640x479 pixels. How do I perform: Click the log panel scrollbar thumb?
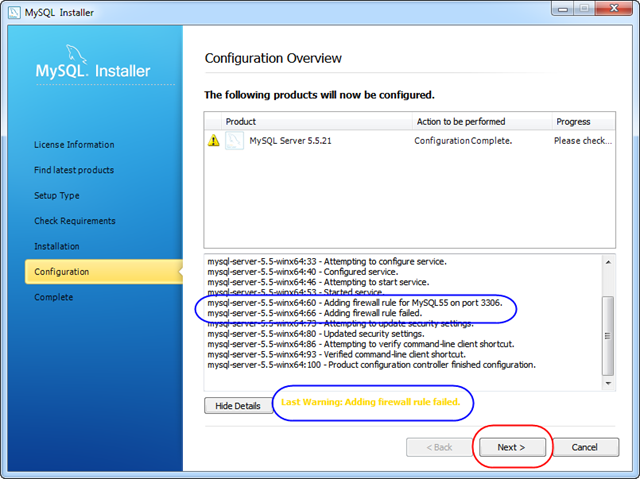[x=608, y=336]
